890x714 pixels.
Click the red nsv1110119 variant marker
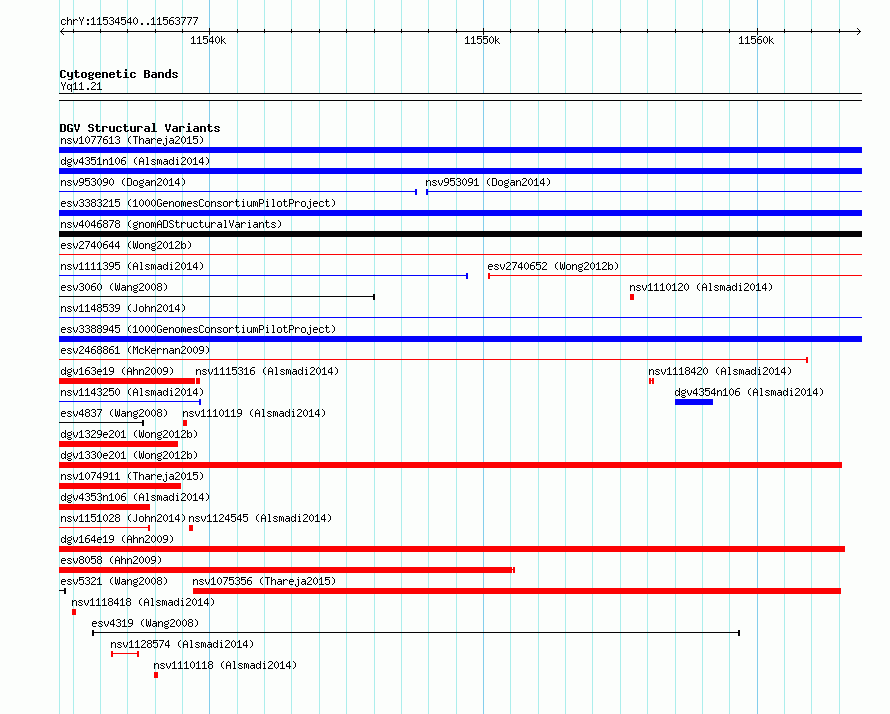(x=185, y=423)
